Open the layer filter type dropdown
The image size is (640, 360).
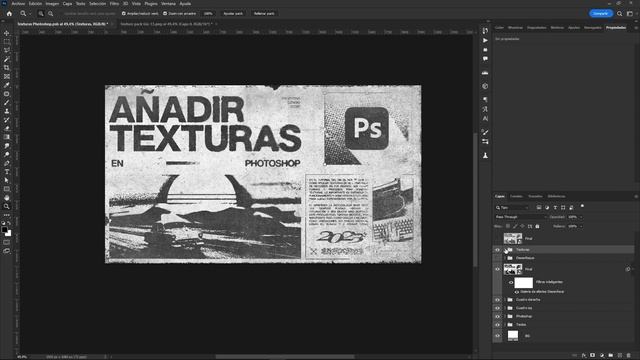[512, 208]
